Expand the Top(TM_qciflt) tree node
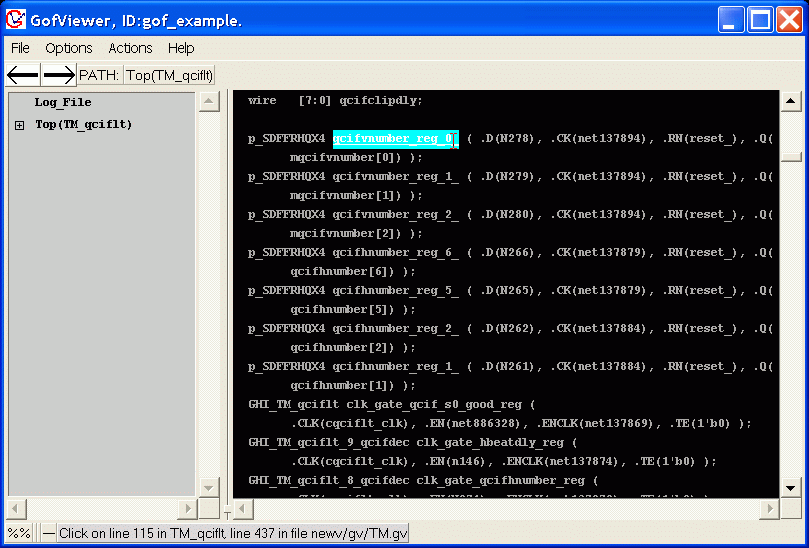 click(19, 125)
